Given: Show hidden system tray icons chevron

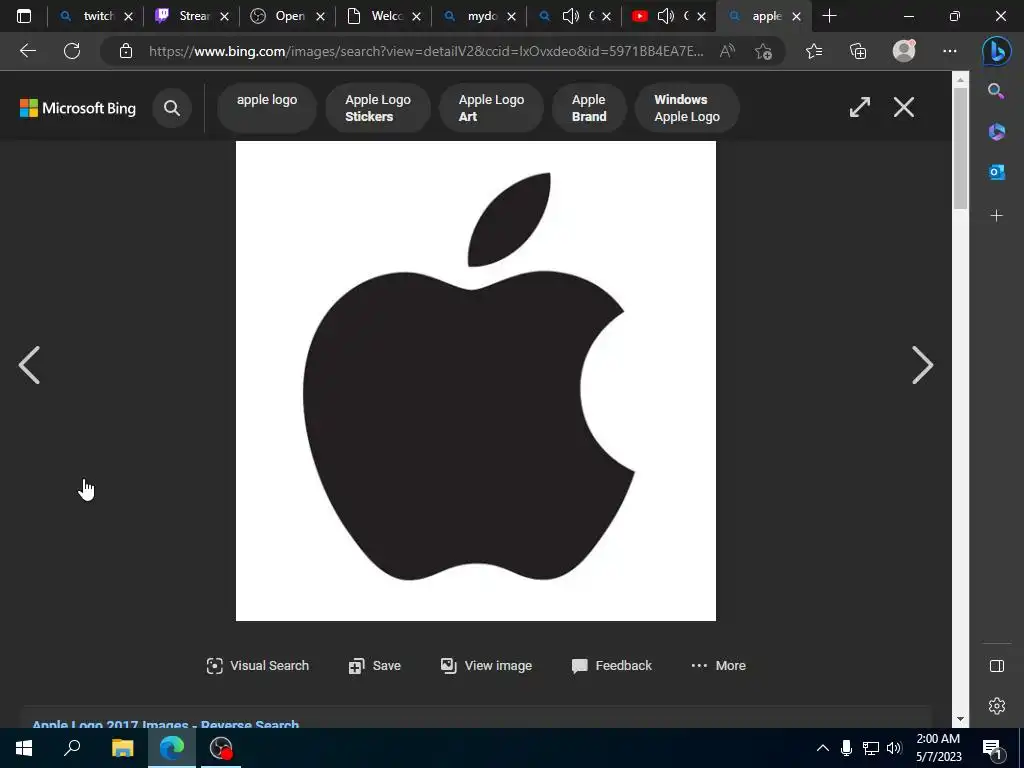Looking at the screenshot, I should coord(823,748).
